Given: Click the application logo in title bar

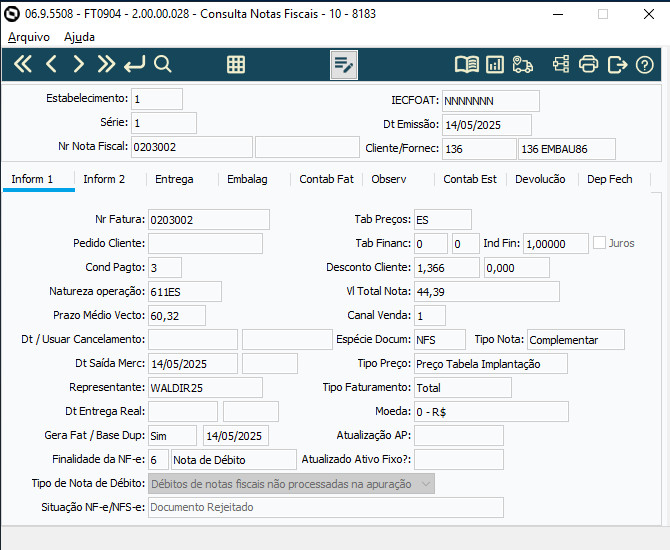Looking at the screenshot, I should pyautogui.click(x=12, y=14).
